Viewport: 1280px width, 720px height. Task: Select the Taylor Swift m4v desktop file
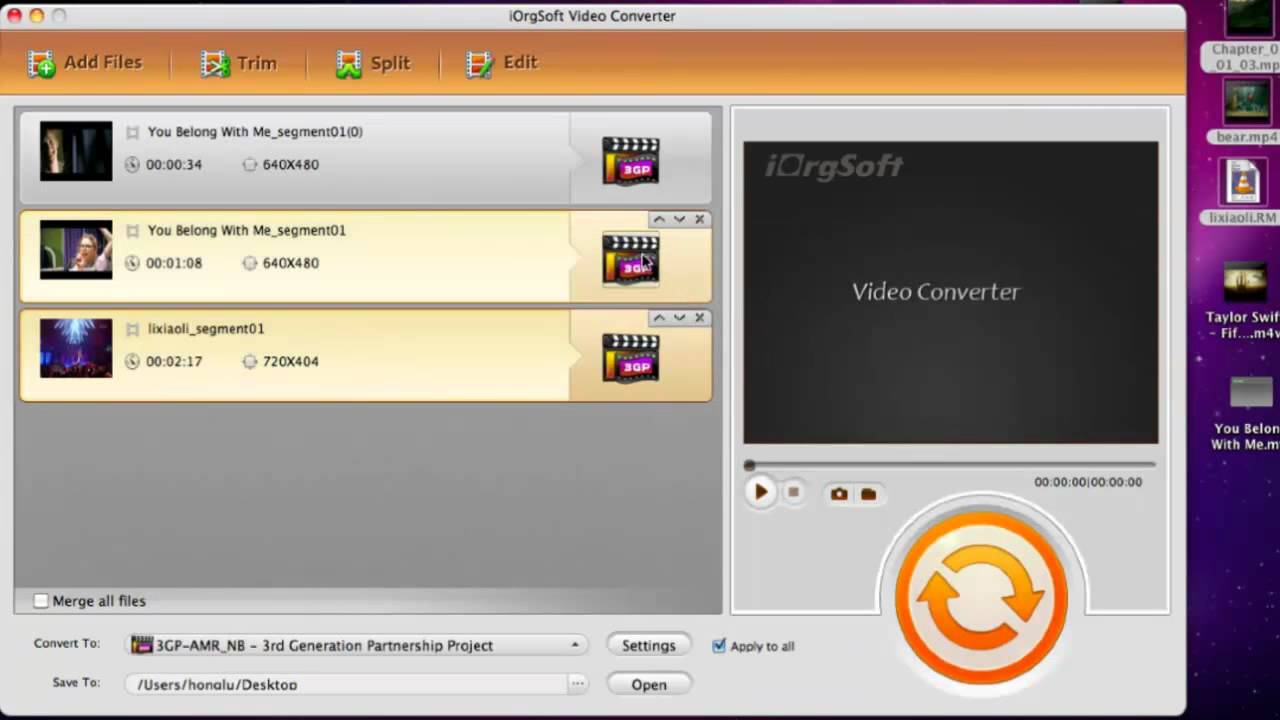coord(1243,300)
